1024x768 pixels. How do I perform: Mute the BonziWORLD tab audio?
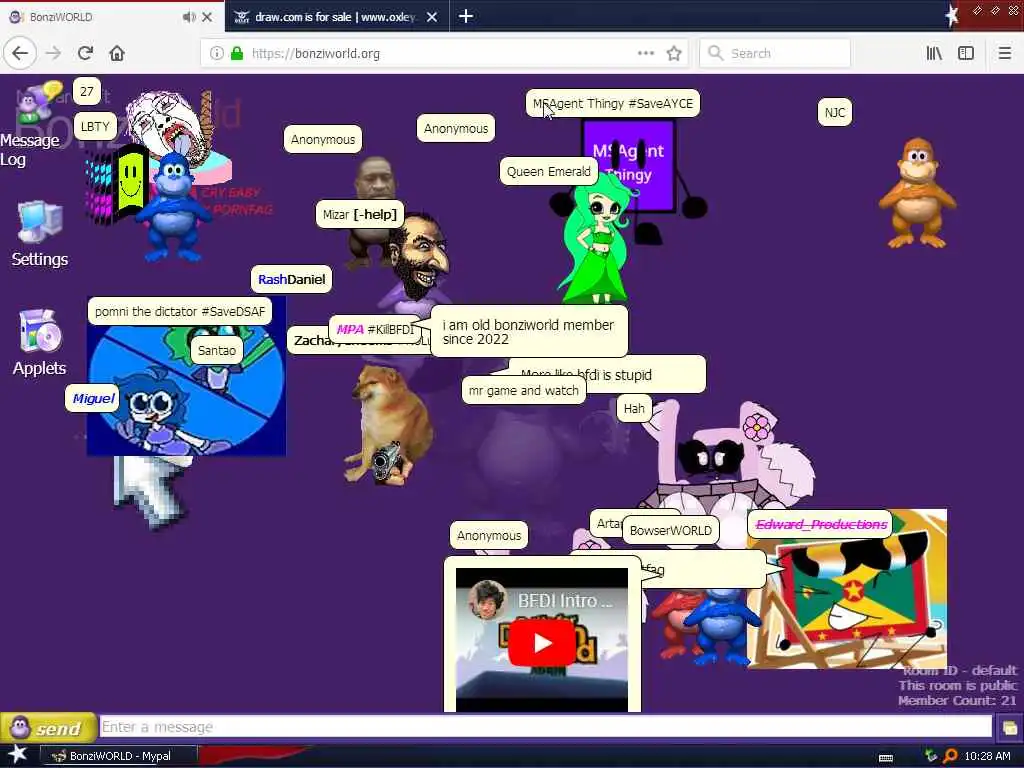tap(189, 17)
